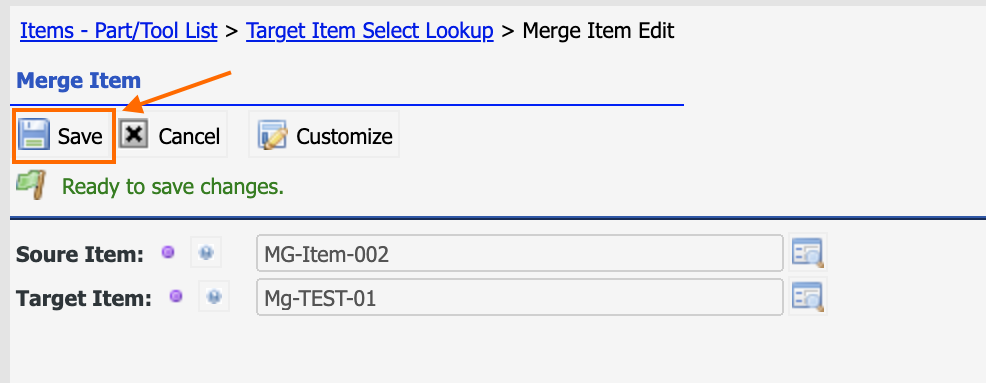This screenshot has width=986, height=383.
Task: Click the purple dot beside Soure Item label
Action: [168, 252]
